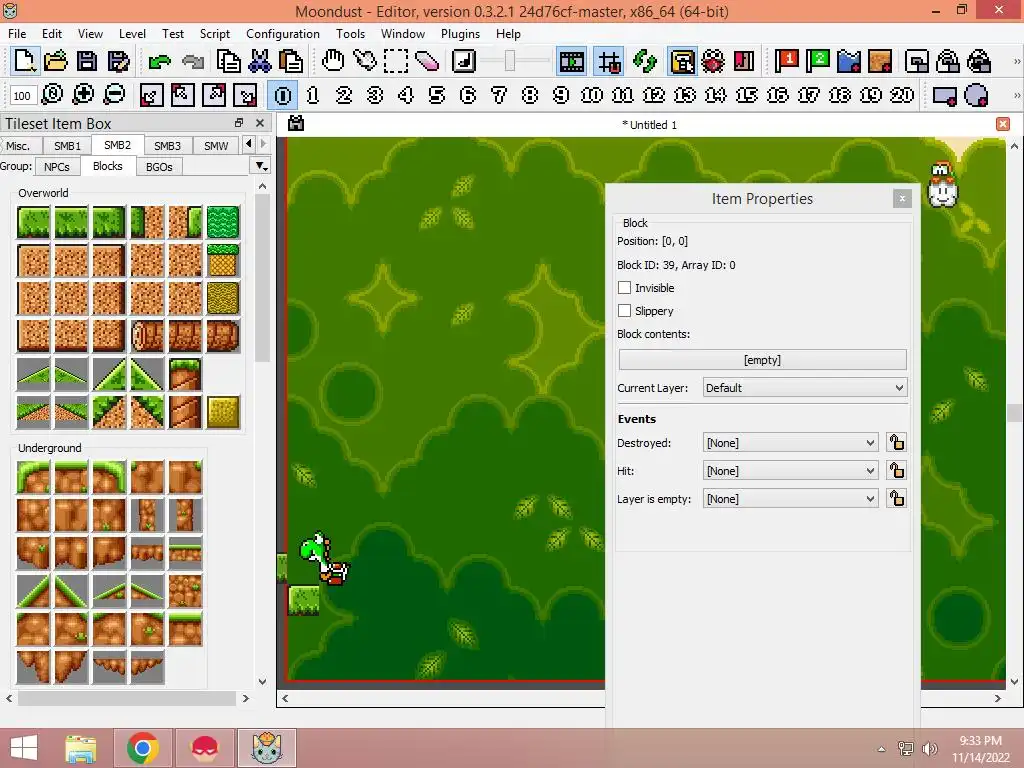Viewport: 1024px width, 768px height.
Task: Switch to the SMB3 tileset tab
Action: coord(167,146)
